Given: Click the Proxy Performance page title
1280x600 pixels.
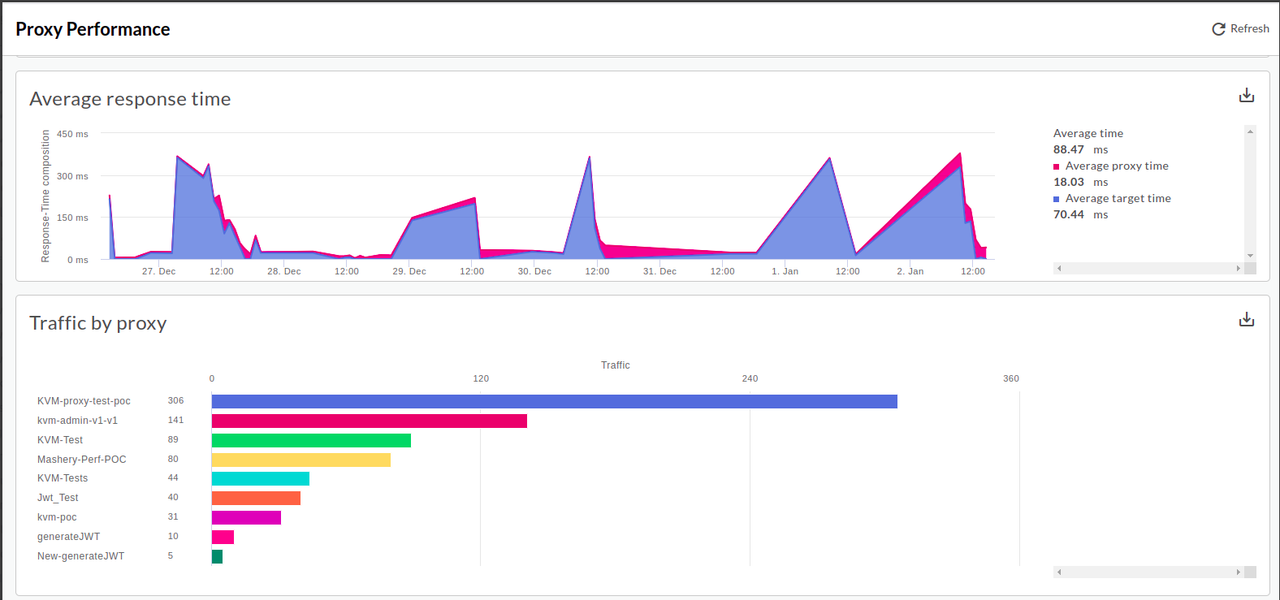Looking at the screenshot, I should tap(93, 29).
